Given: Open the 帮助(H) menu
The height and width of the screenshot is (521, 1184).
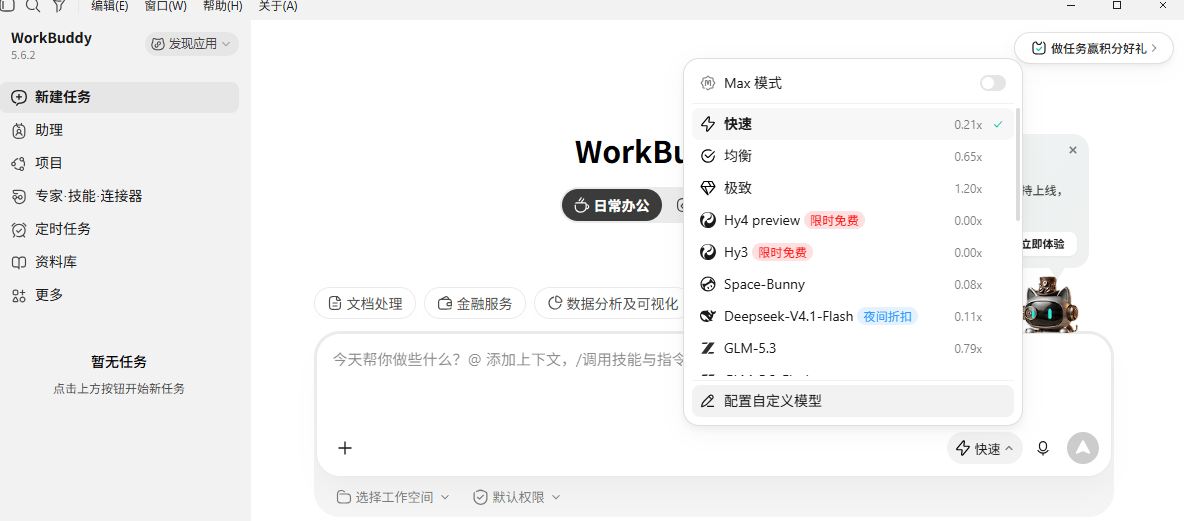Looking at the screenshot, I should pos(223,6).
